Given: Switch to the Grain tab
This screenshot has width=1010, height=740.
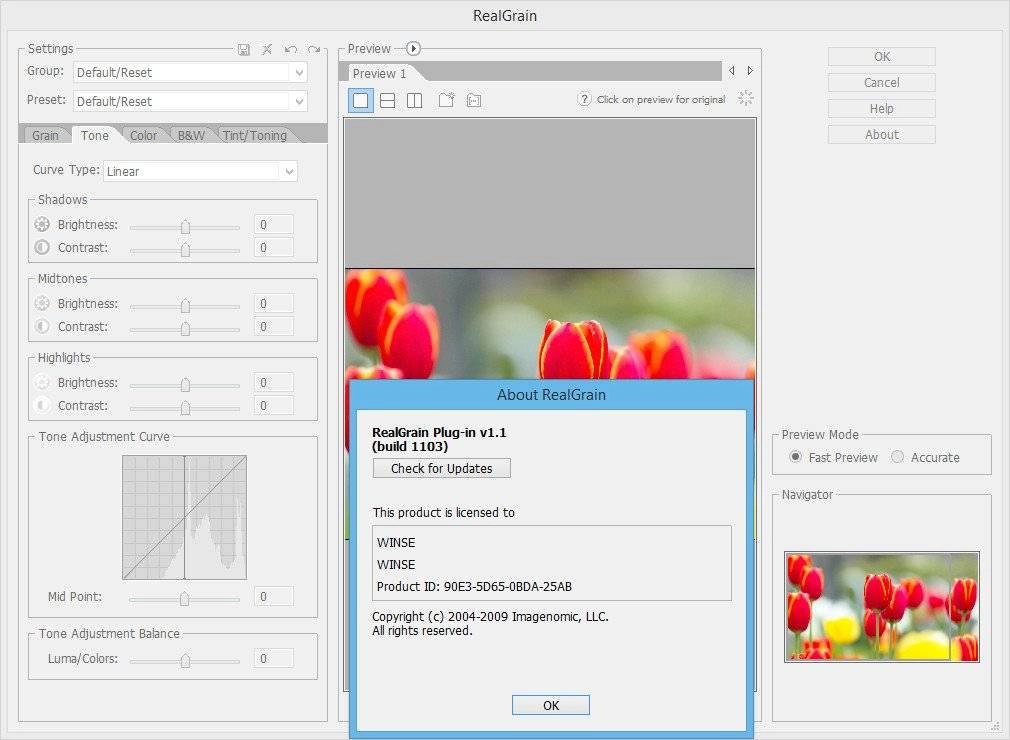Looking at the screenshot, I should [45, 135].
